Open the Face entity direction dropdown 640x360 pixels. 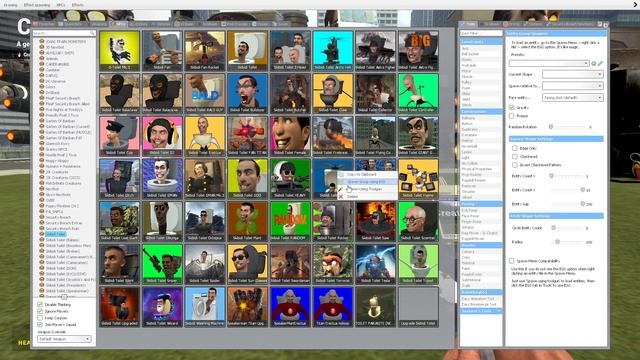(x=572, y=98)
